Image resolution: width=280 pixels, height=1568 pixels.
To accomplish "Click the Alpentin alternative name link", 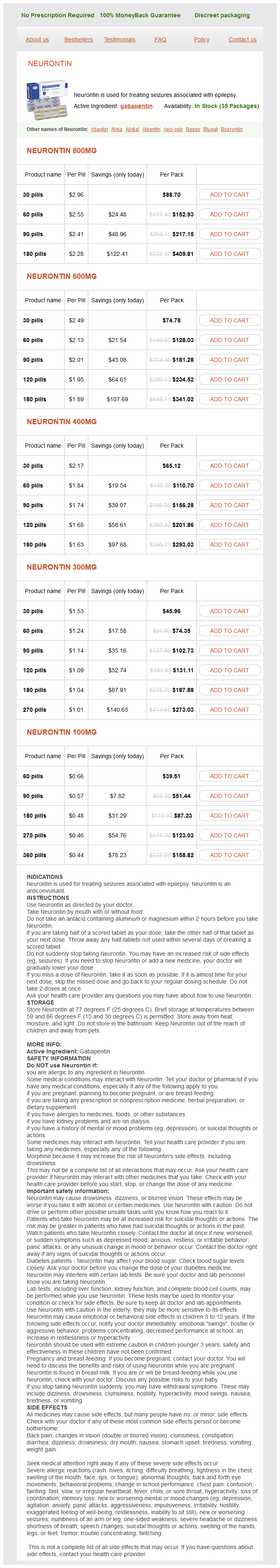I will [151, 129].
